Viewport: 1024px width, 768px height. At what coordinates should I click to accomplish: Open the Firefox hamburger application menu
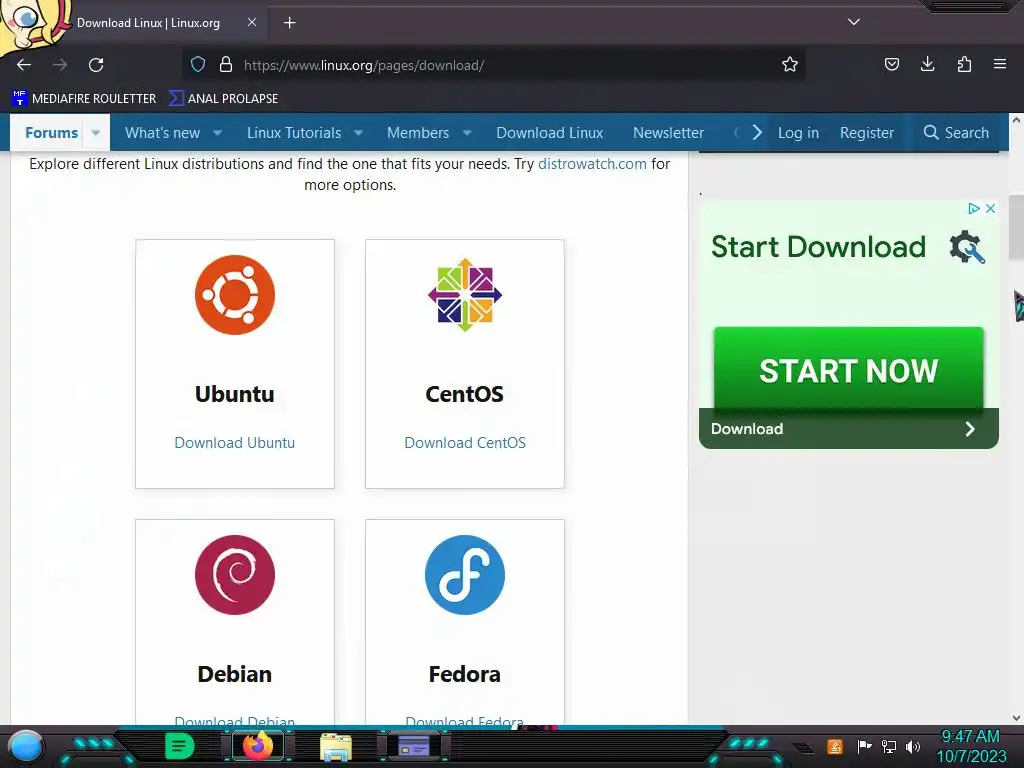(1000, 65)
